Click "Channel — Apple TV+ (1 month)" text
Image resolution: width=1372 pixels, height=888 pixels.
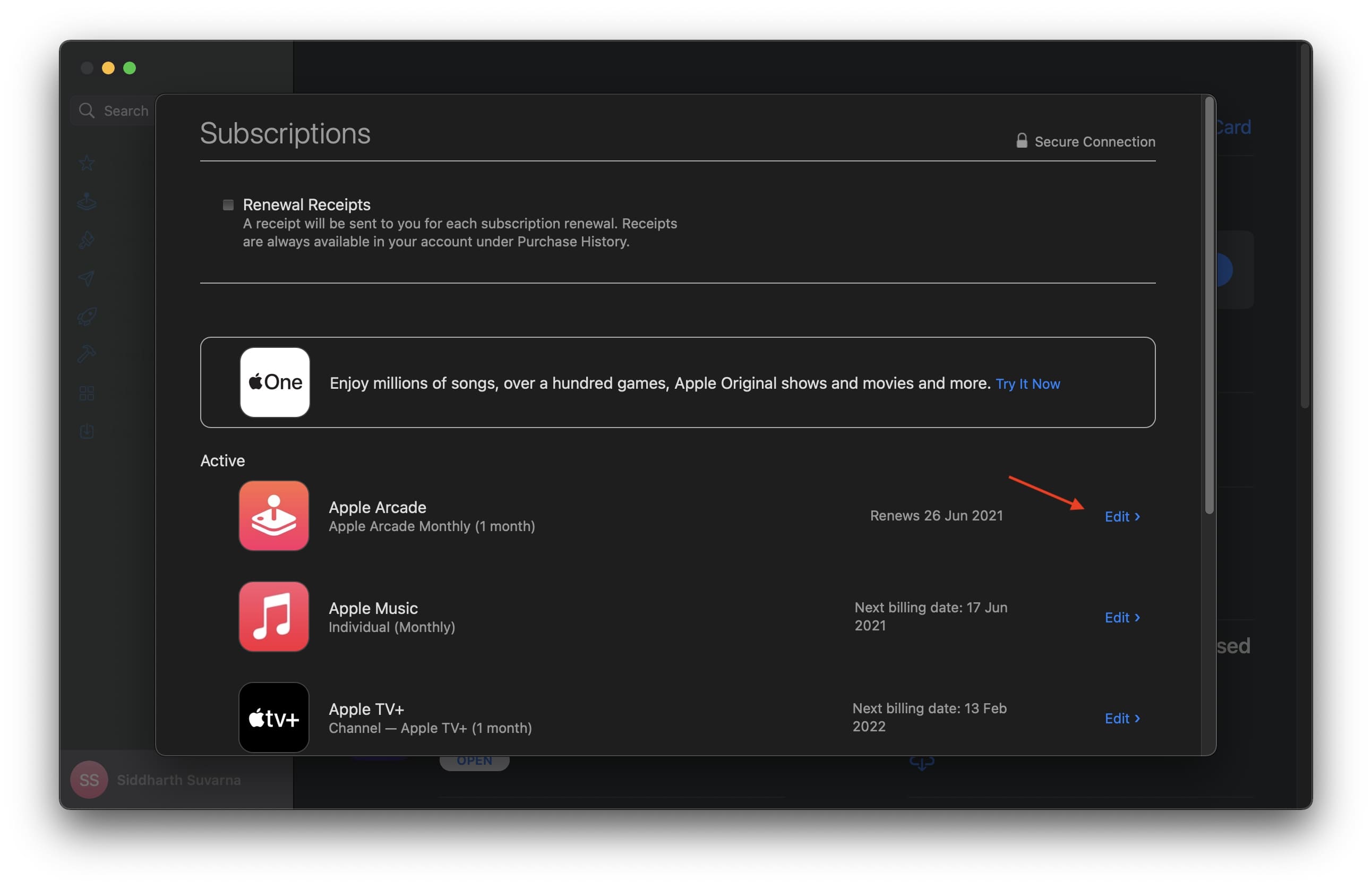point(430,728)
